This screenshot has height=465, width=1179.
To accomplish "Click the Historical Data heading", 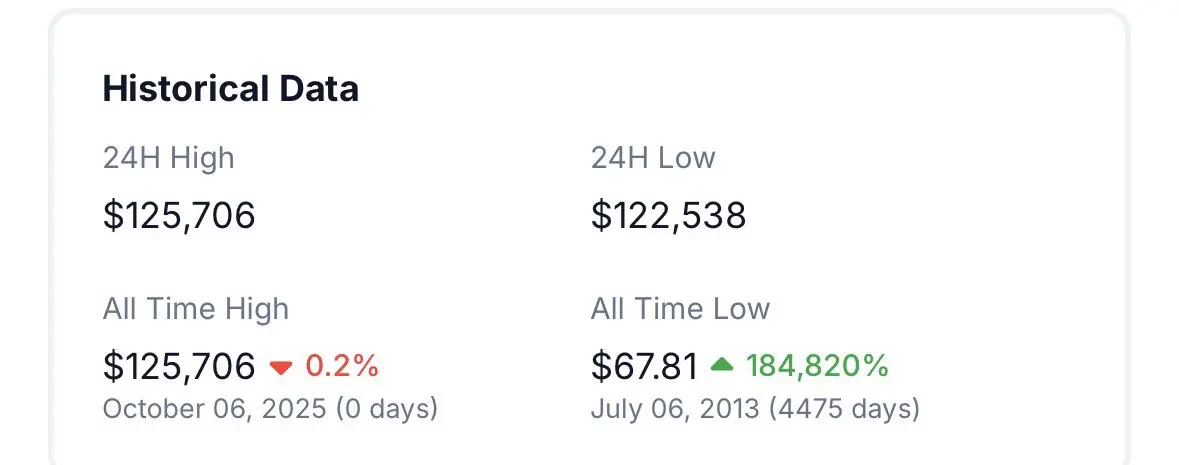I will tap(230, 89).
